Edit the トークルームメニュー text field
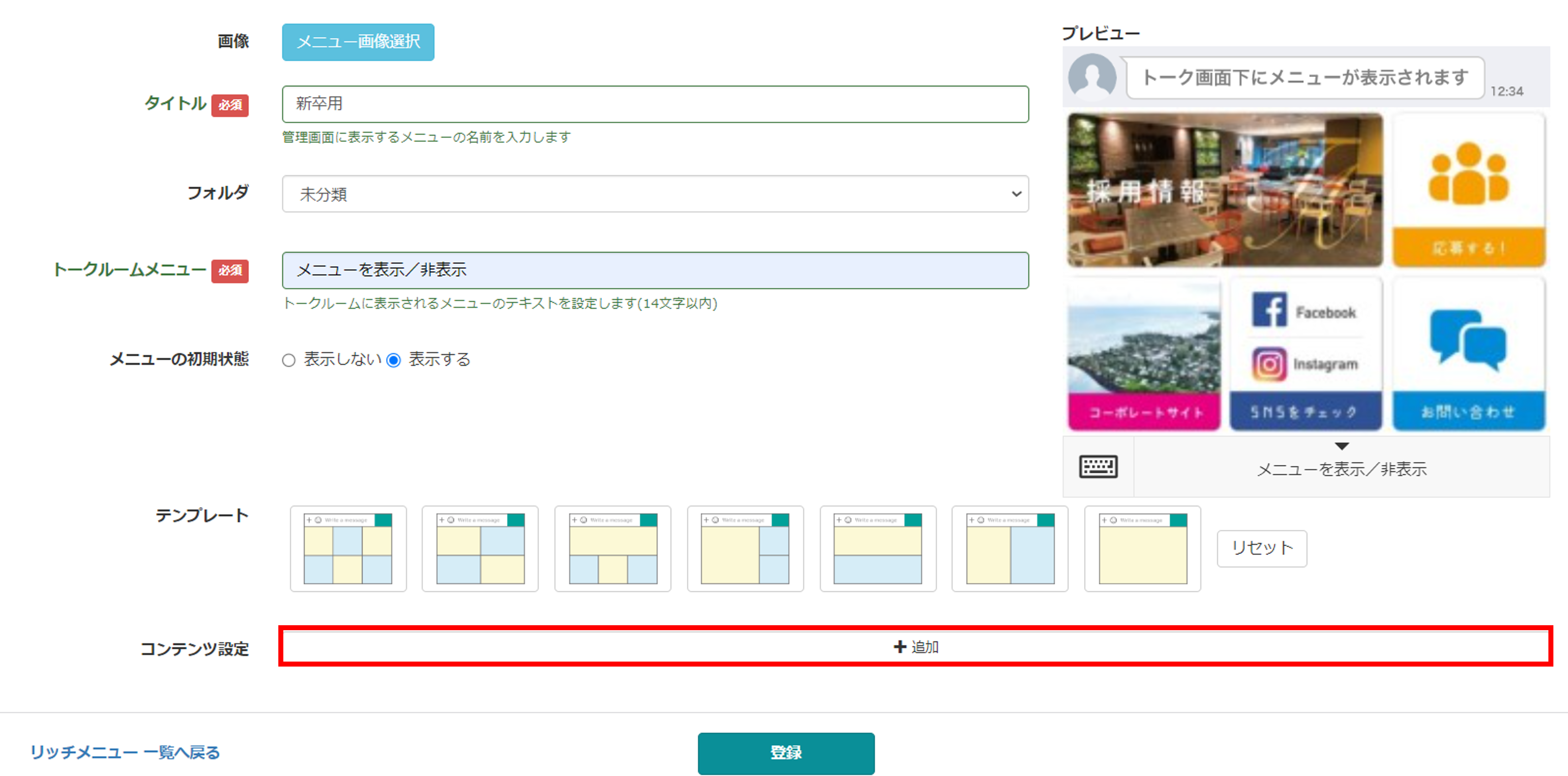Screen dimensions: 1568x776 coord(655,270)
